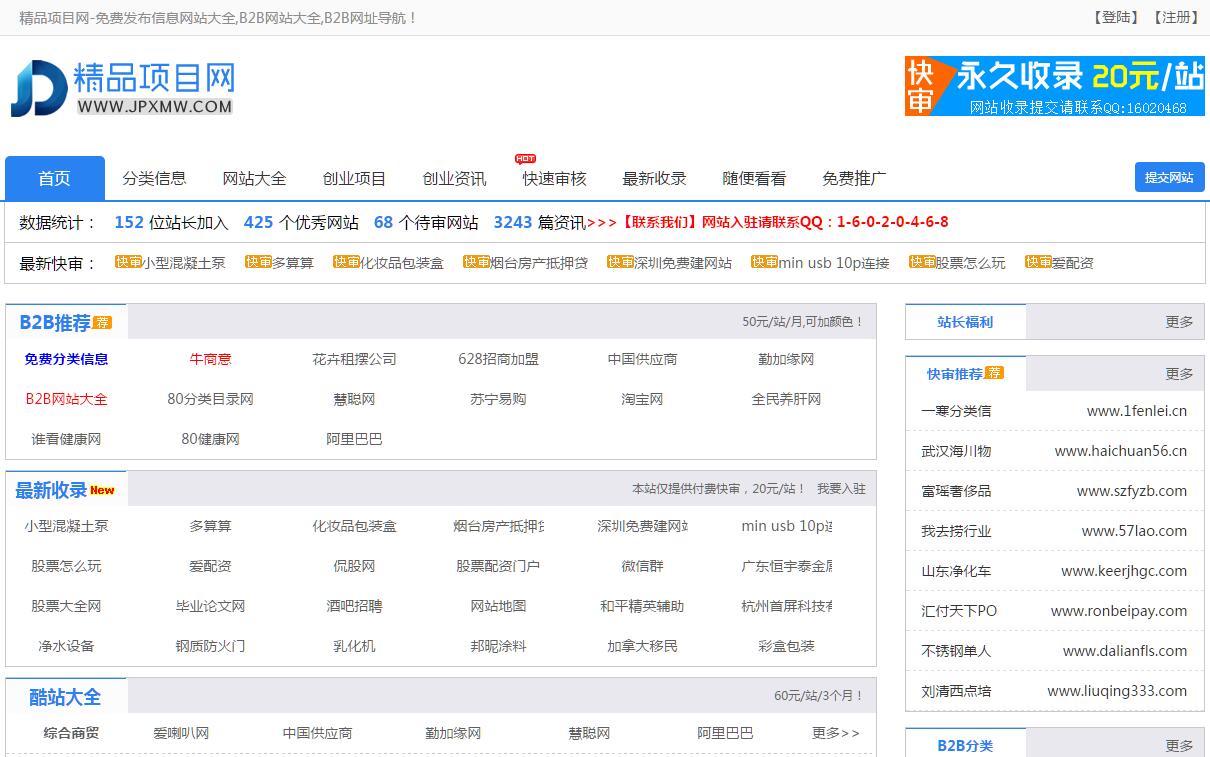Viewport: 1210px width, 757px height.
Task: Open the 淘宝网 link
Action: coord(642,399)
